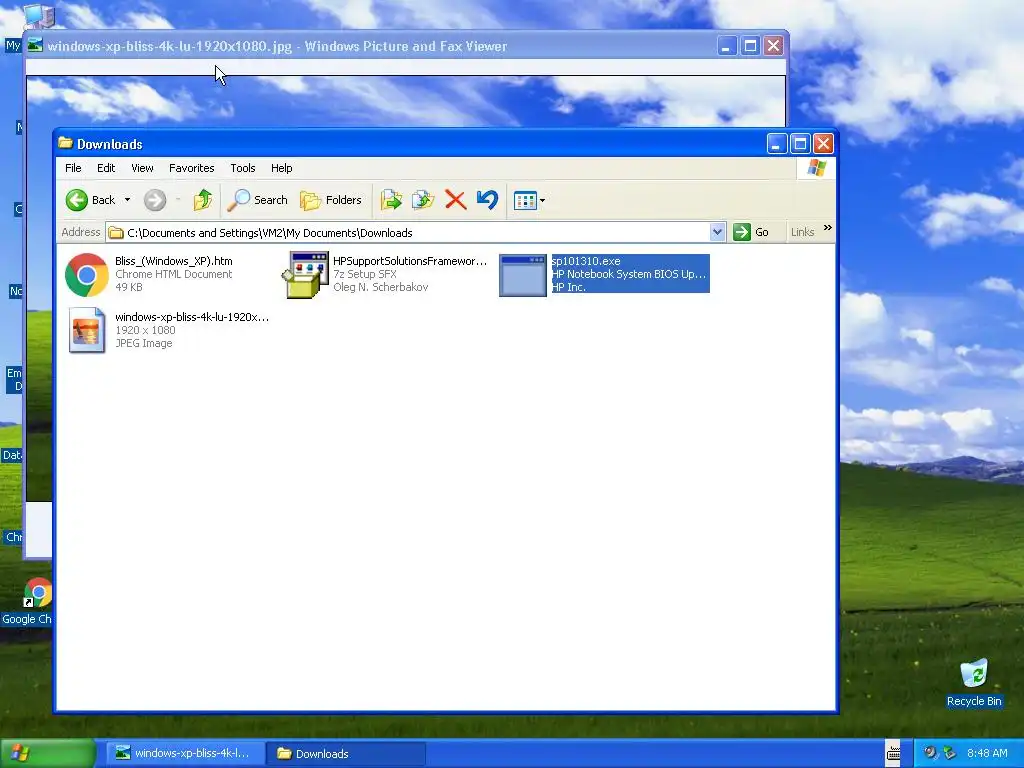Open the Edit menu

tap(106, 168)
